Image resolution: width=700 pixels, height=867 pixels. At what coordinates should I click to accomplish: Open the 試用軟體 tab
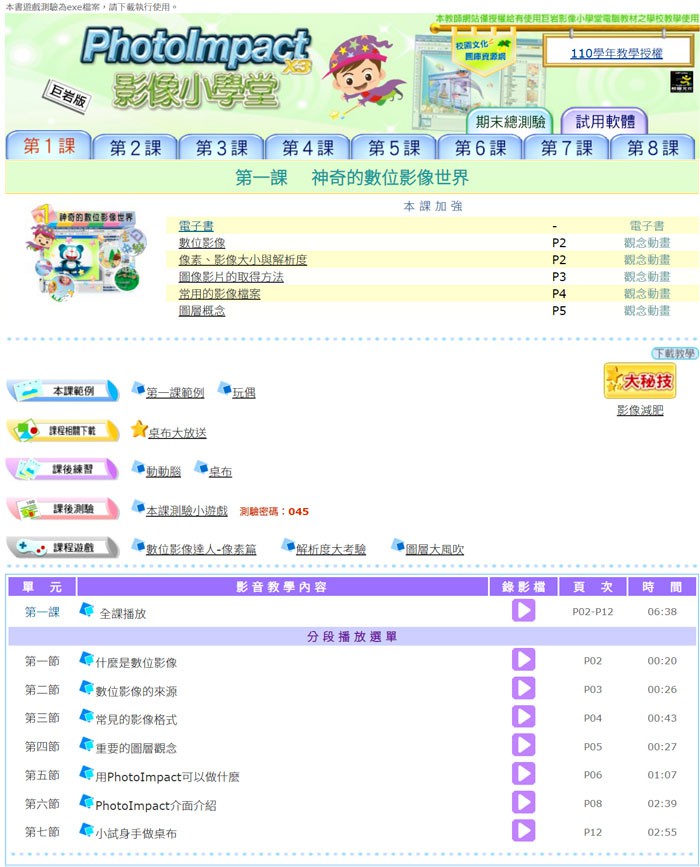(x=605, y=123)
